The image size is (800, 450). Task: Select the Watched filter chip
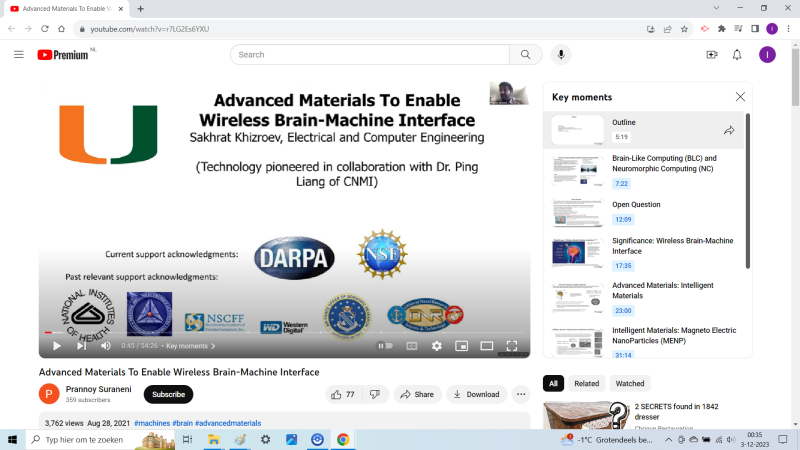tap(629, 383)
